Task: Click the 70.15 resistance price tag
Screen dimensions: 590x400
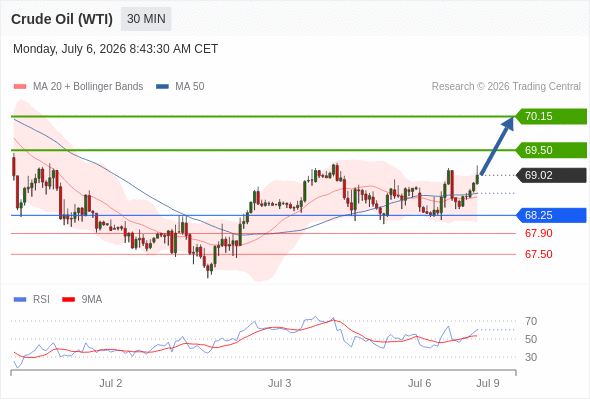Action: (551, 116)
